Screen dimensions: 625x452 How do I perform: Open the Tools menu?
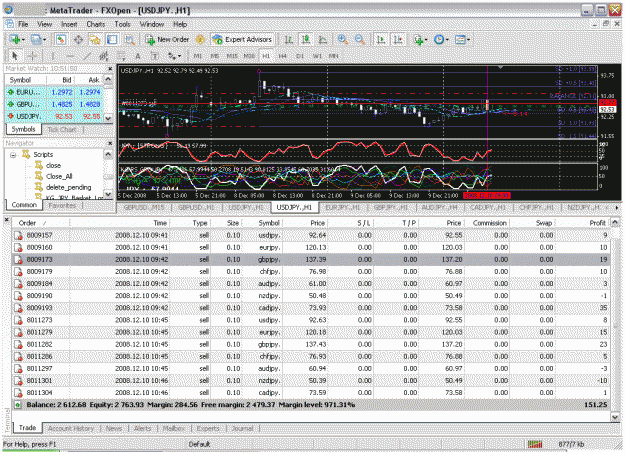[x=122, y=24]
